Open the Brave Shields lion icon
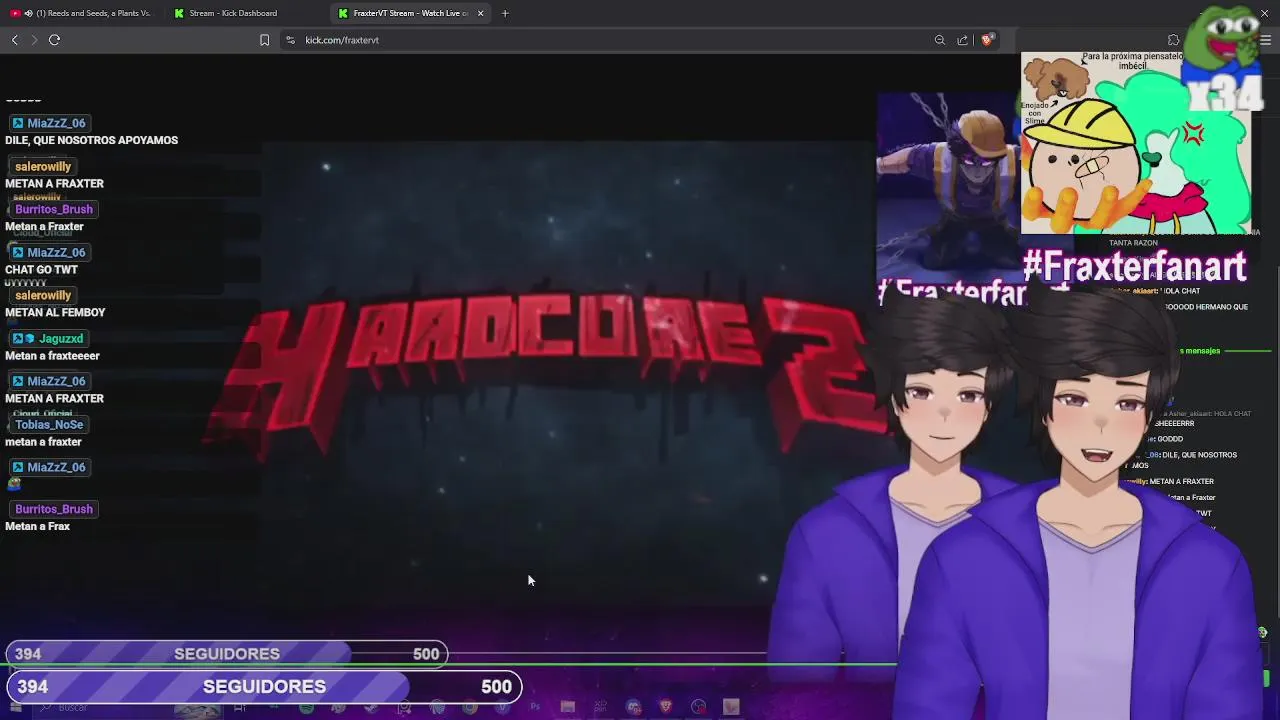 986,40
